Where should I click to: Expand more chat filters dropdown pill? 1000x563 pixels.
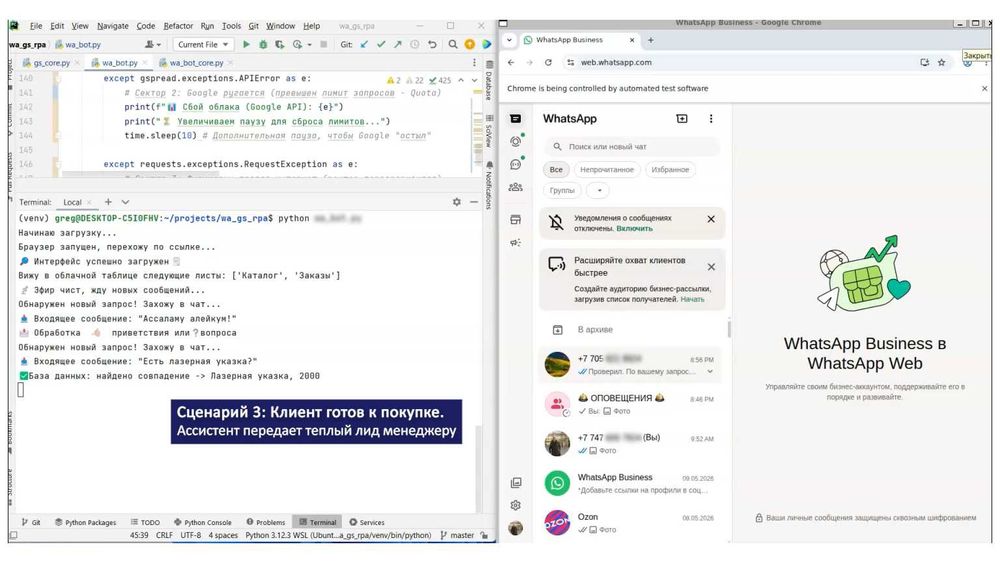coord(598,190)
